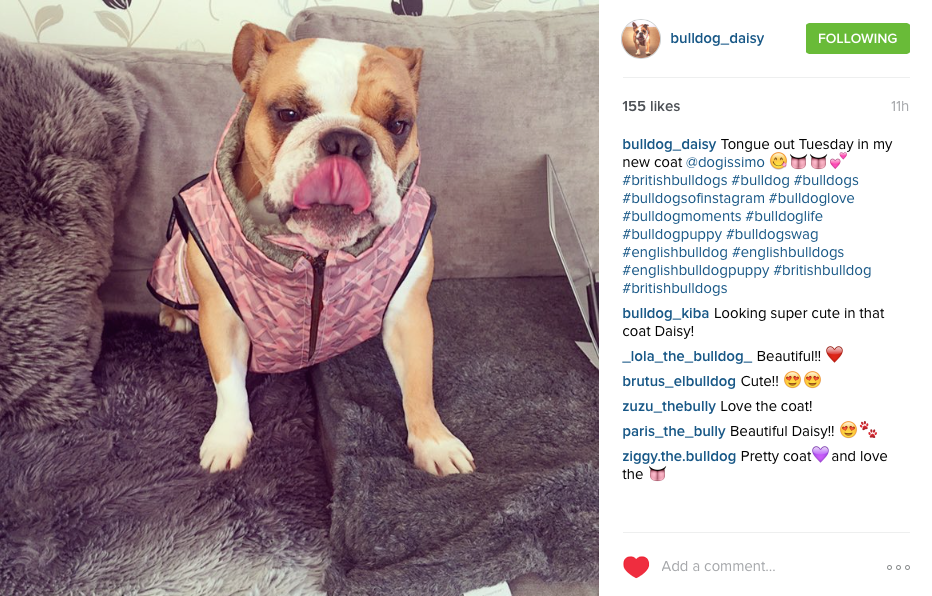Image resolution: width=932 pixels, height=596 pixels.
Task: Open brutus_elbulldog commenter profile
Action: pos(679,381)
